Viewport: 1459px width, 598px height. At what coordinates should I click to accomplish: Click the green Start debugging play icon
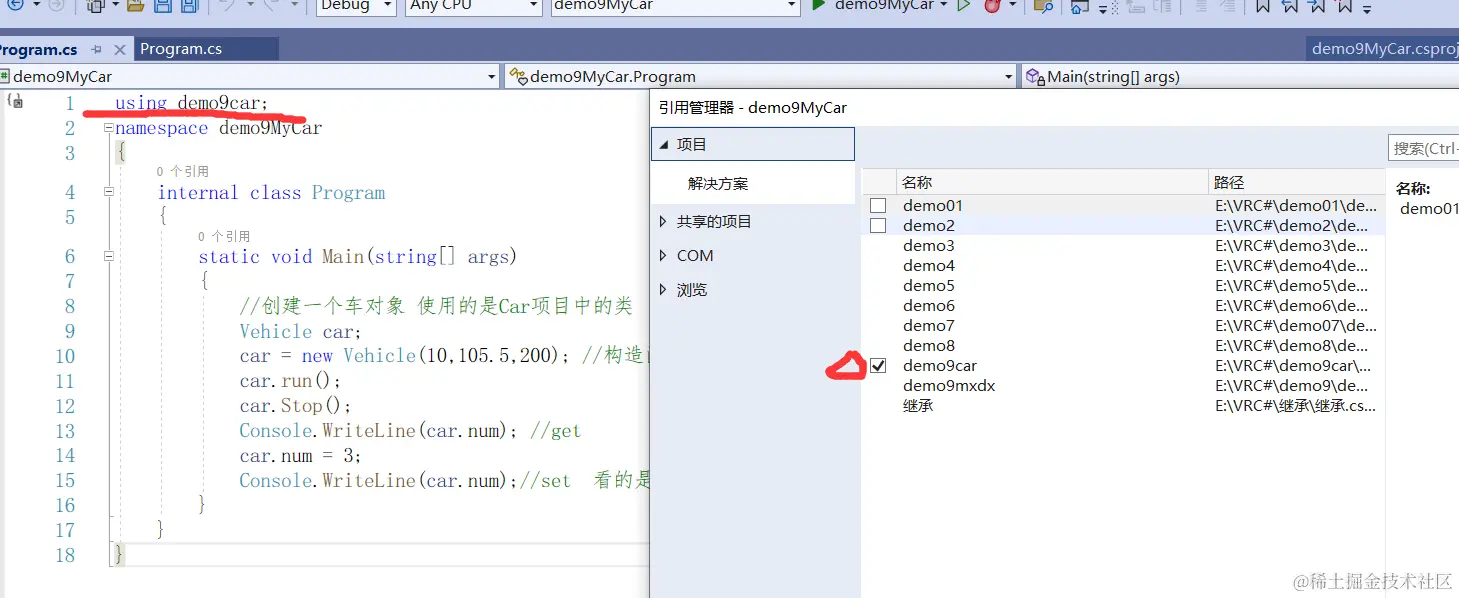point(818,4)
